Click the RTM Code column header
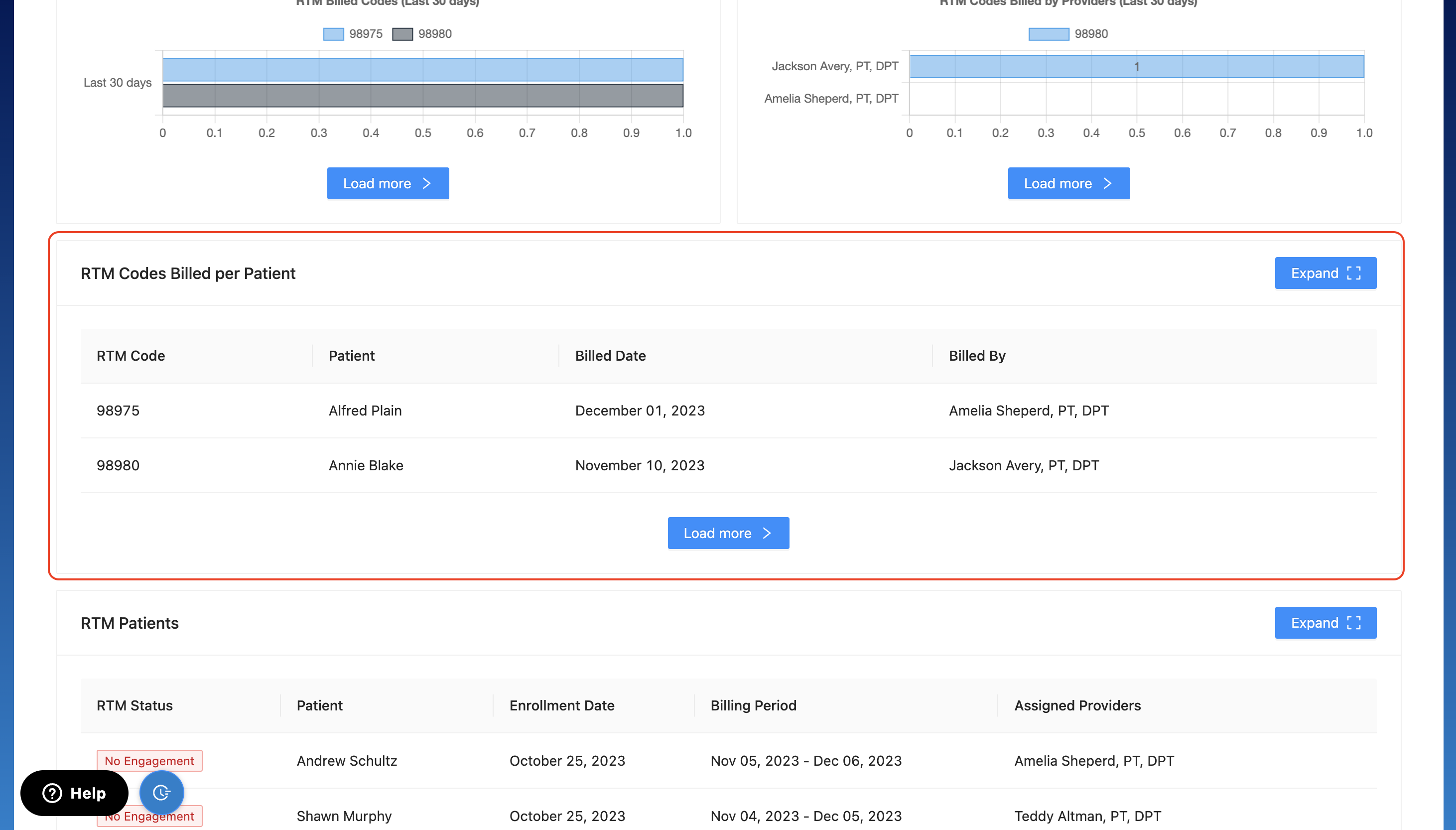This screenshot has height=830, width=1456. click(x=131, y=356)
